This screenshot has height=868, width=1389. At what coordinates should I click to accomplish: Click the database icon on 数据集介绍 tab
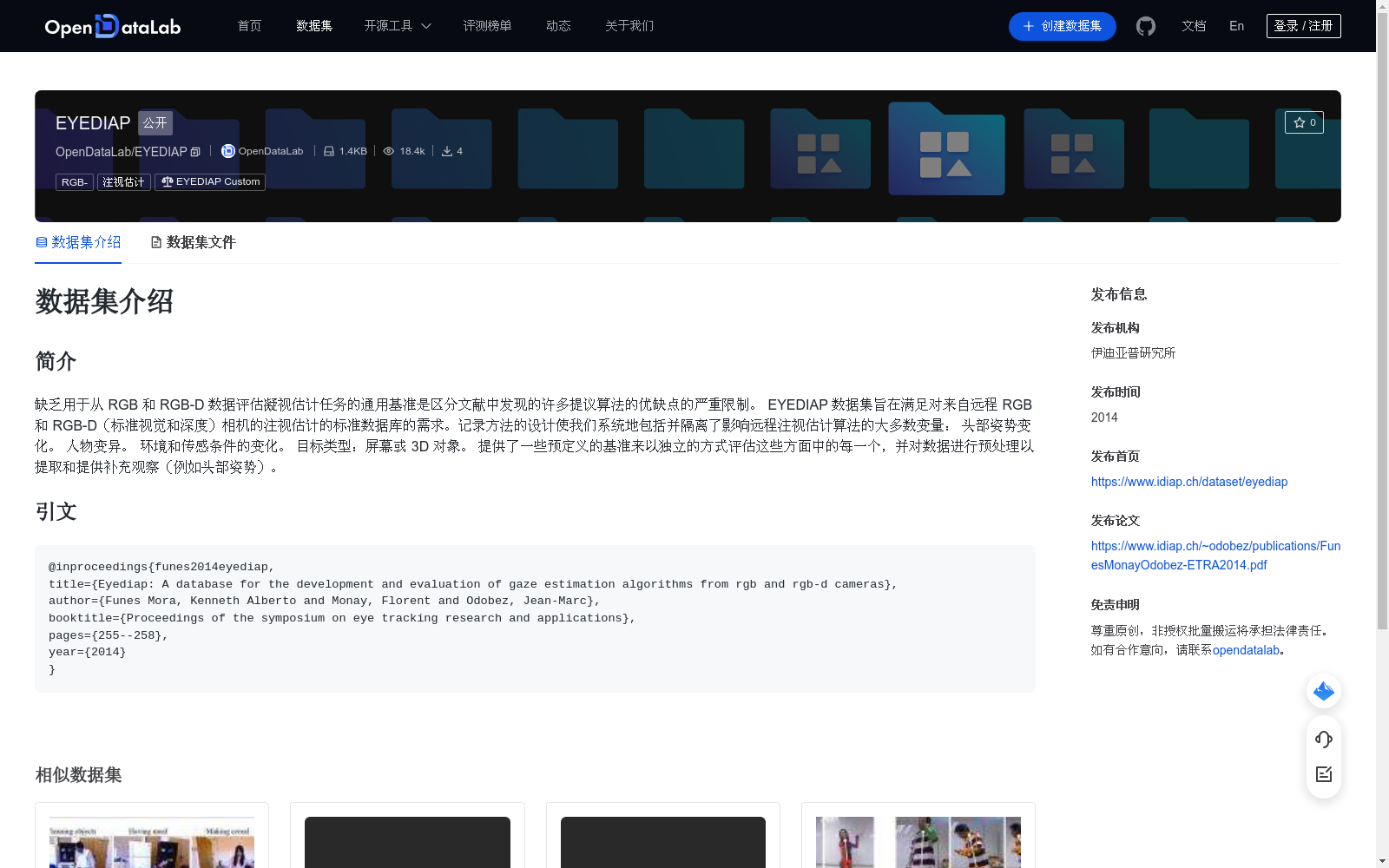[x=42, y=242]
